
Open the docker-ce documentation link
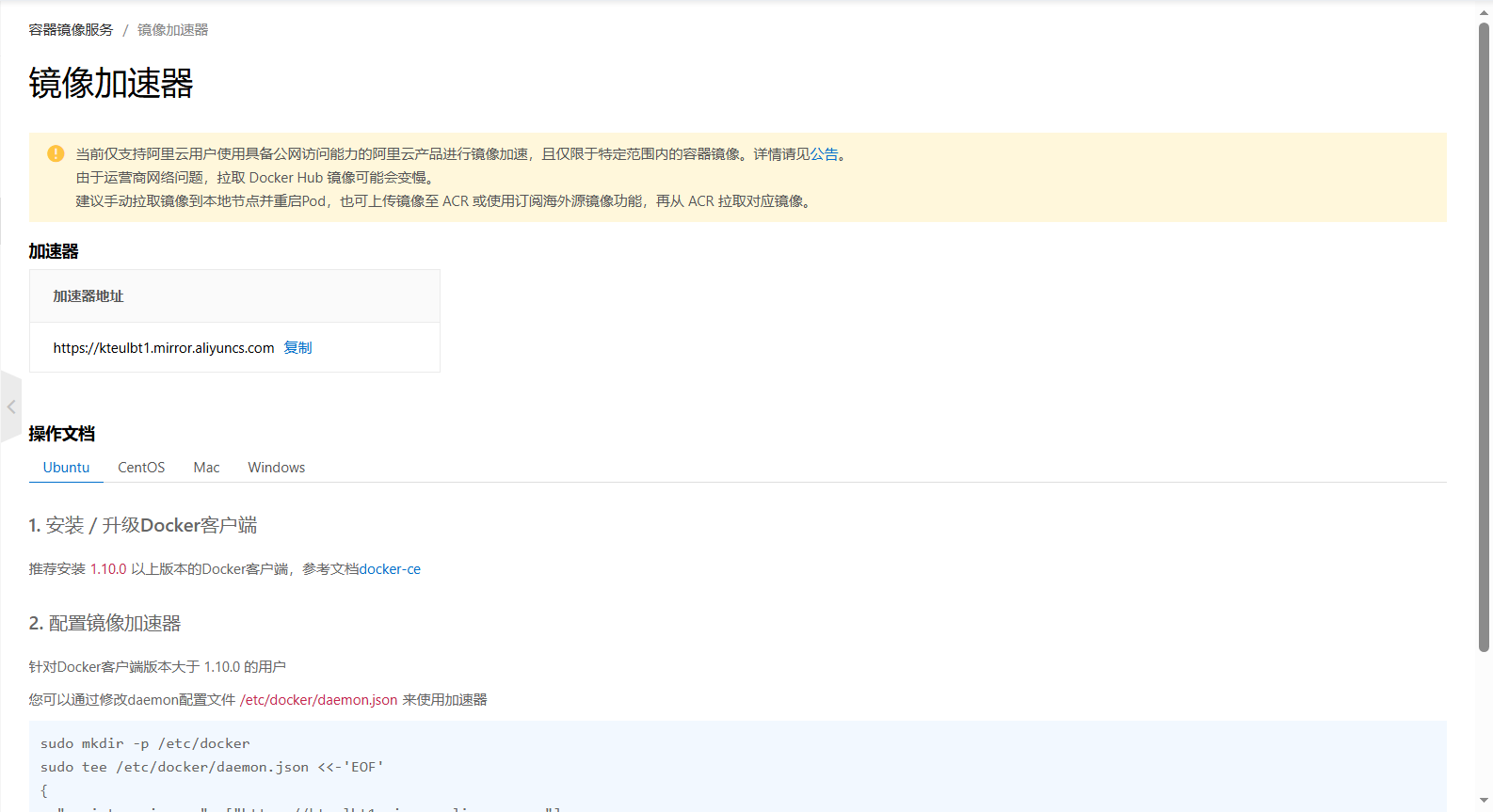[390, 569]
